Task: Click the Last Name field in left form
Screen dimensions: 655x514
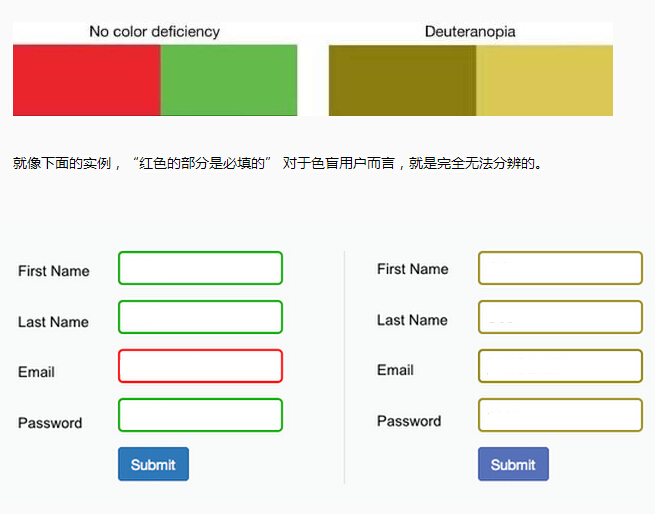Action: [200, 317]
